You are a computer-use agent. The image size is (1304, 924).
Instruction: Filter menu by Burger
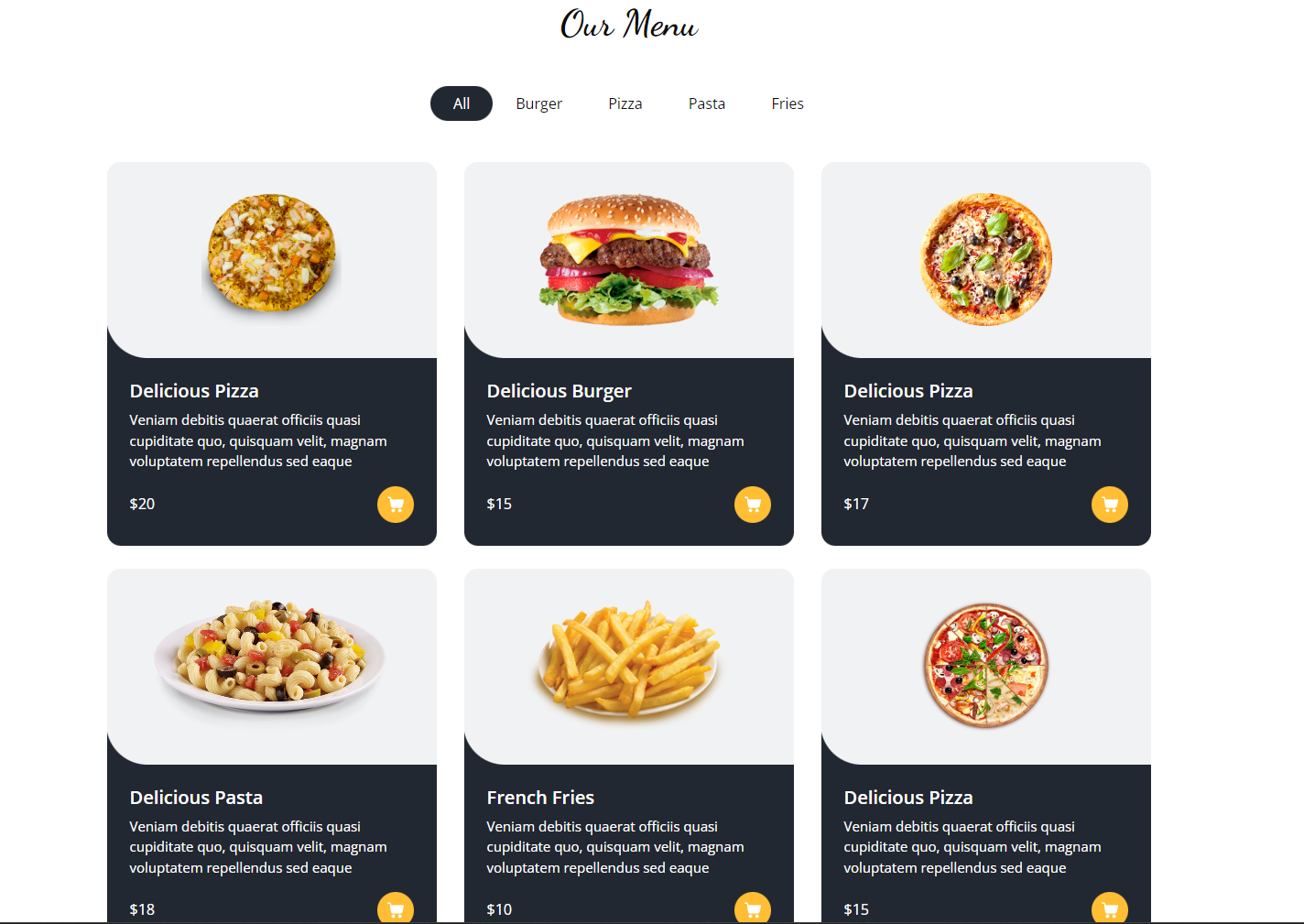(539, 103)
